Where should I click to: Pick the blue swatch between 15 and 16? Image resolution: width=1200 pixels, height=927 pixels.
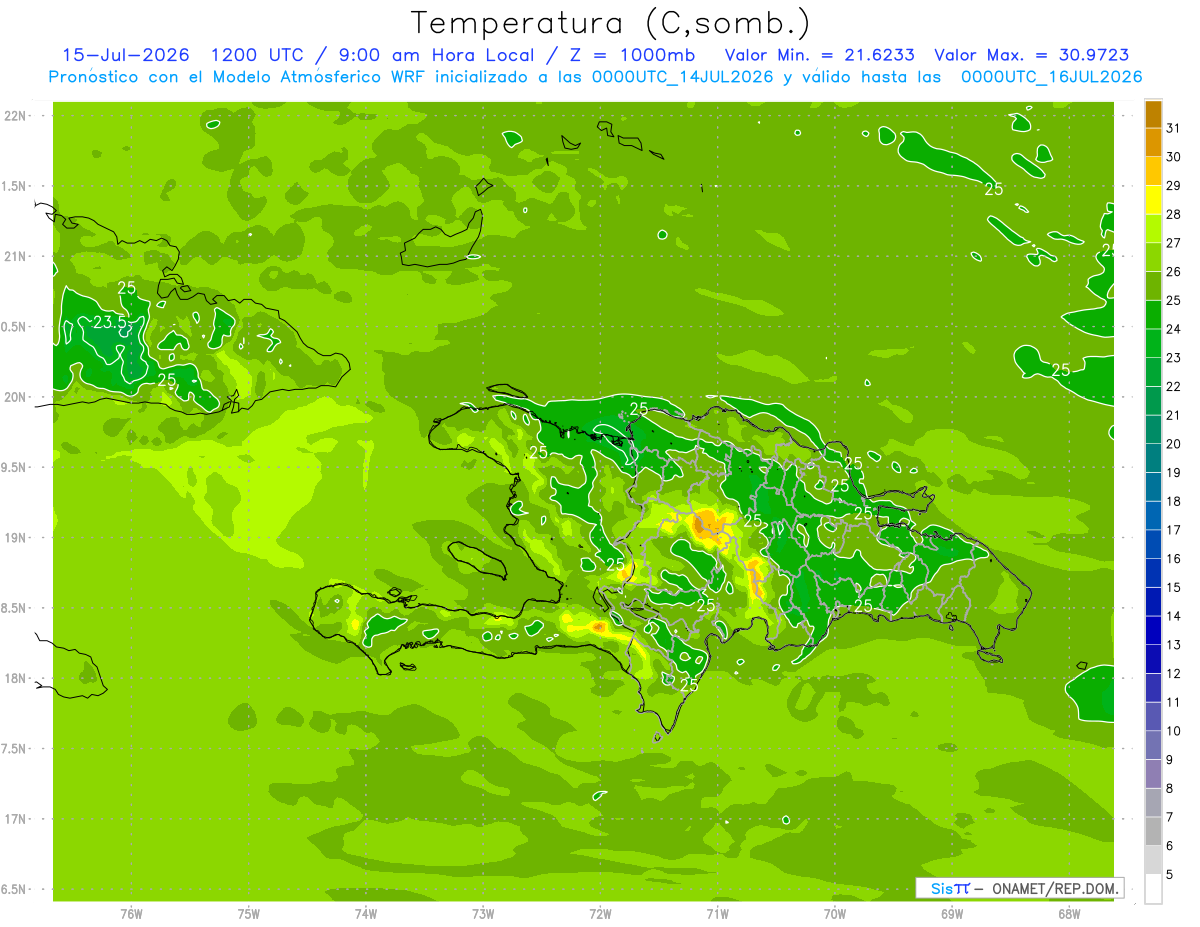pyautogui.click(x=1153, y=573)
